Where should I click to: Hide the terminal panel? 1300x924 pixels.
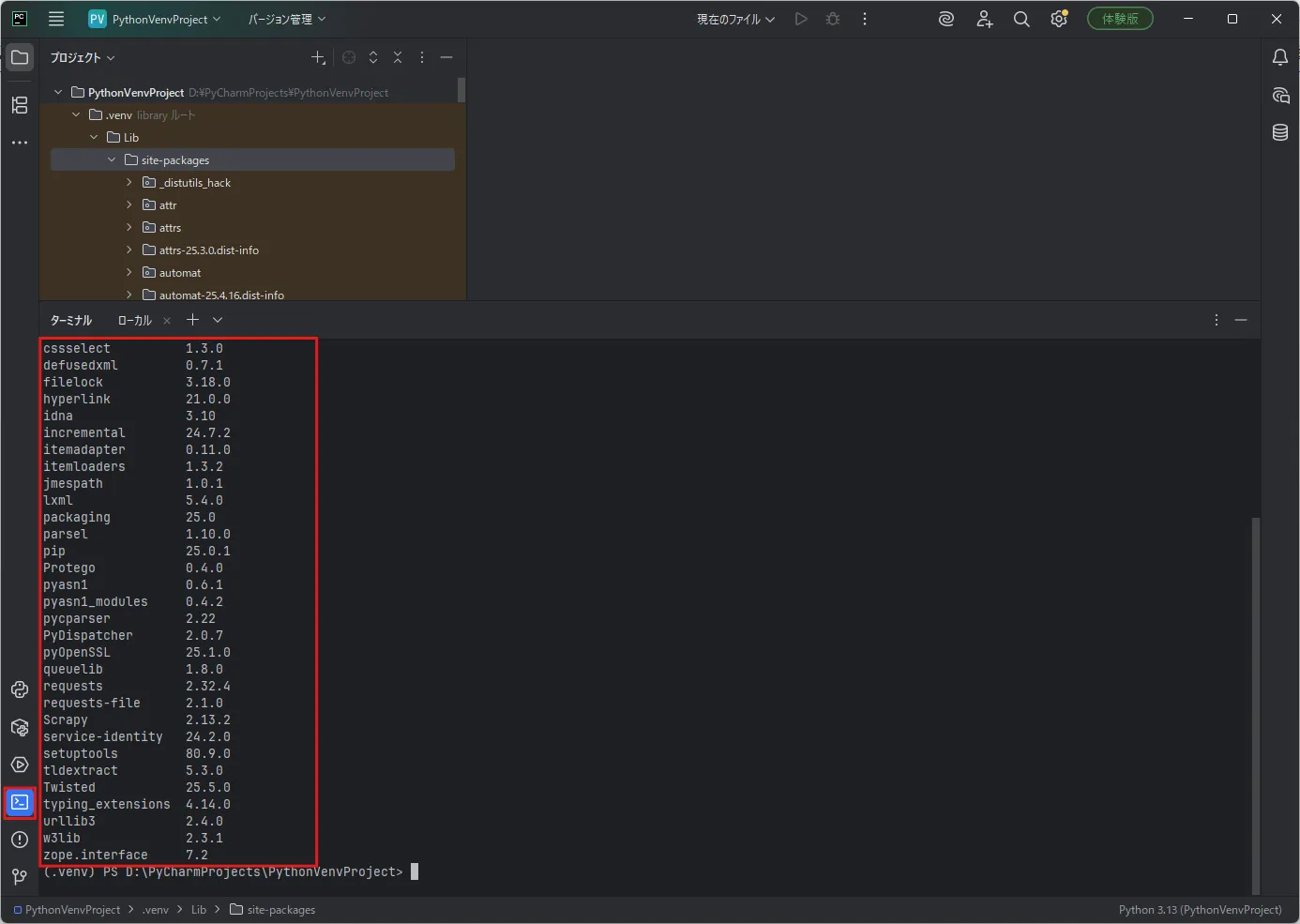[1241, 320]
